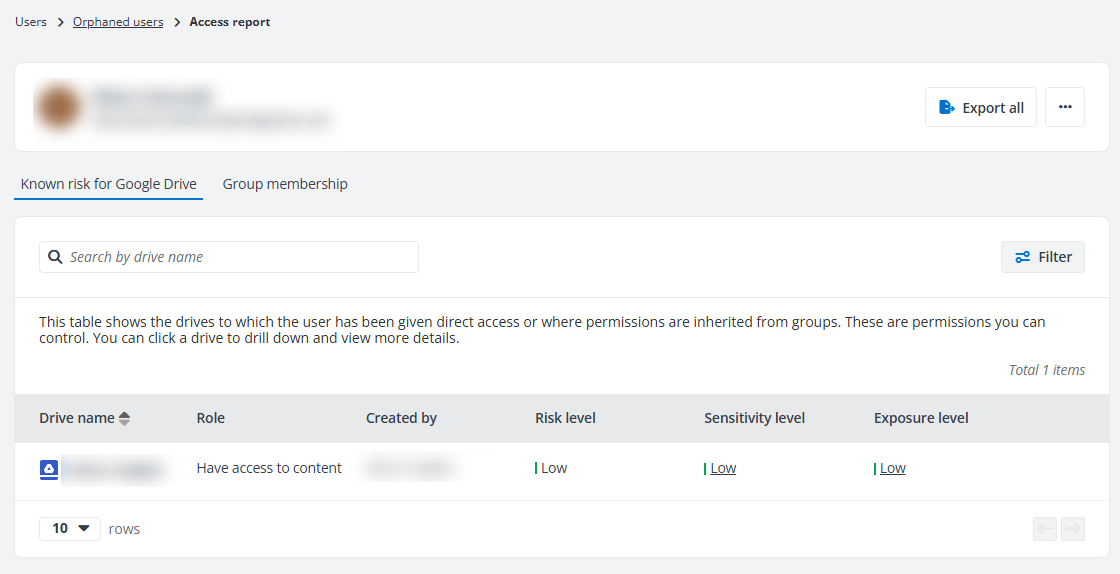The height and width of the screenshot is (574, 1120).
Task: Click the Sensitivity level column header
Action: (754, 418)
